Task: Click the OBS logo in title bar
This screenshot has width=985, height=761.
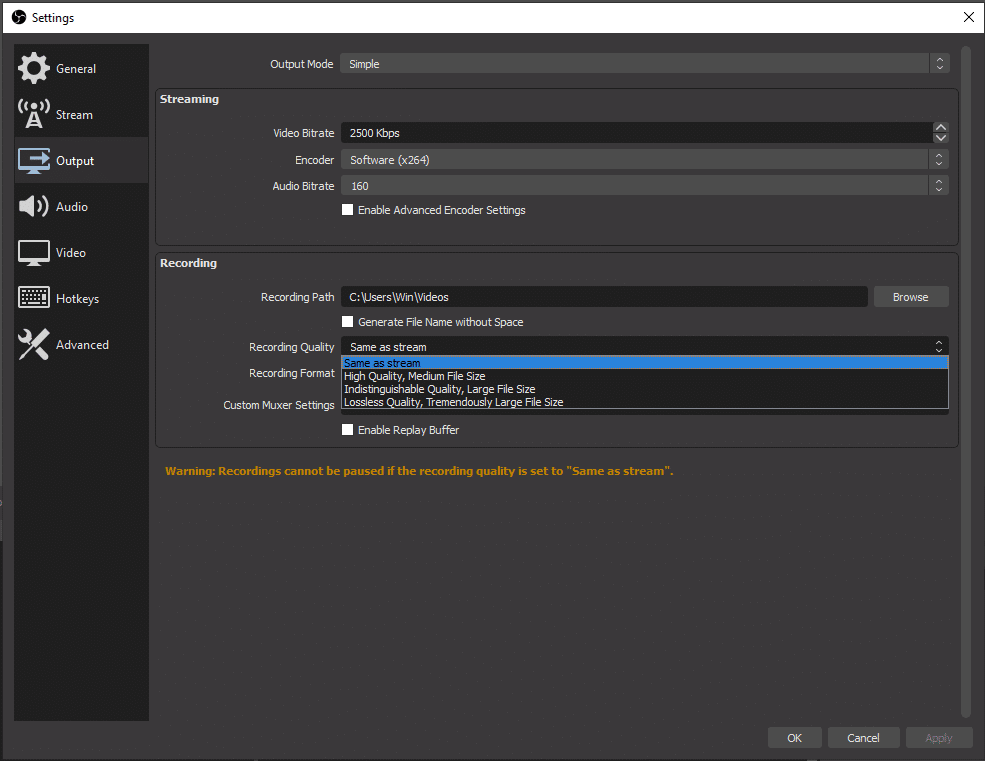Action: [x=19, y=17]
